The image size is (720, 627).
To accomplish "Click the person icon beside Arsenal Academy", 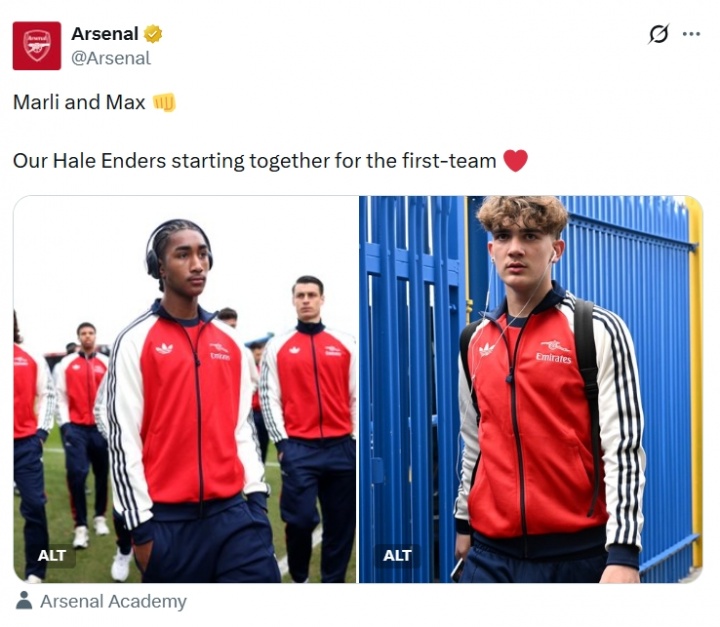I will (24, 601).
